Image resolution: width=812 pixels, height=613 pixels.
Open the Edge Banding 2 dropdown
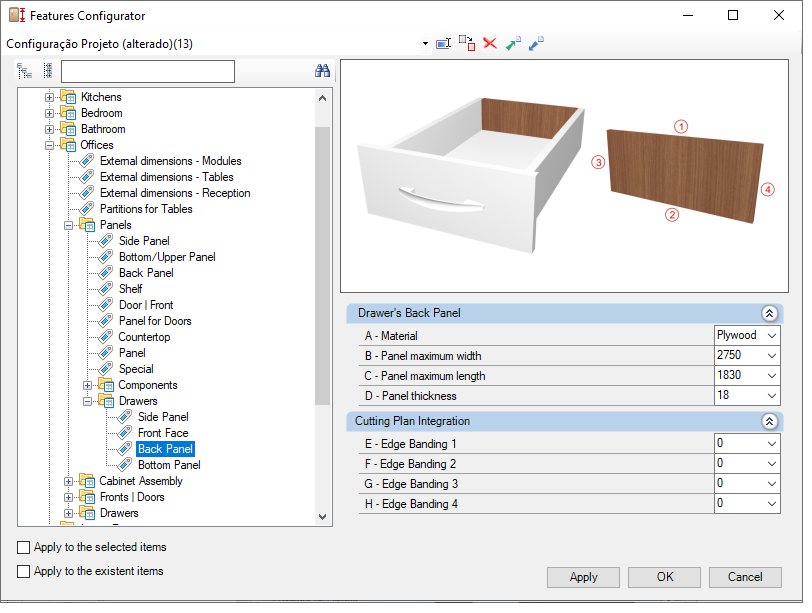[772, 464]
